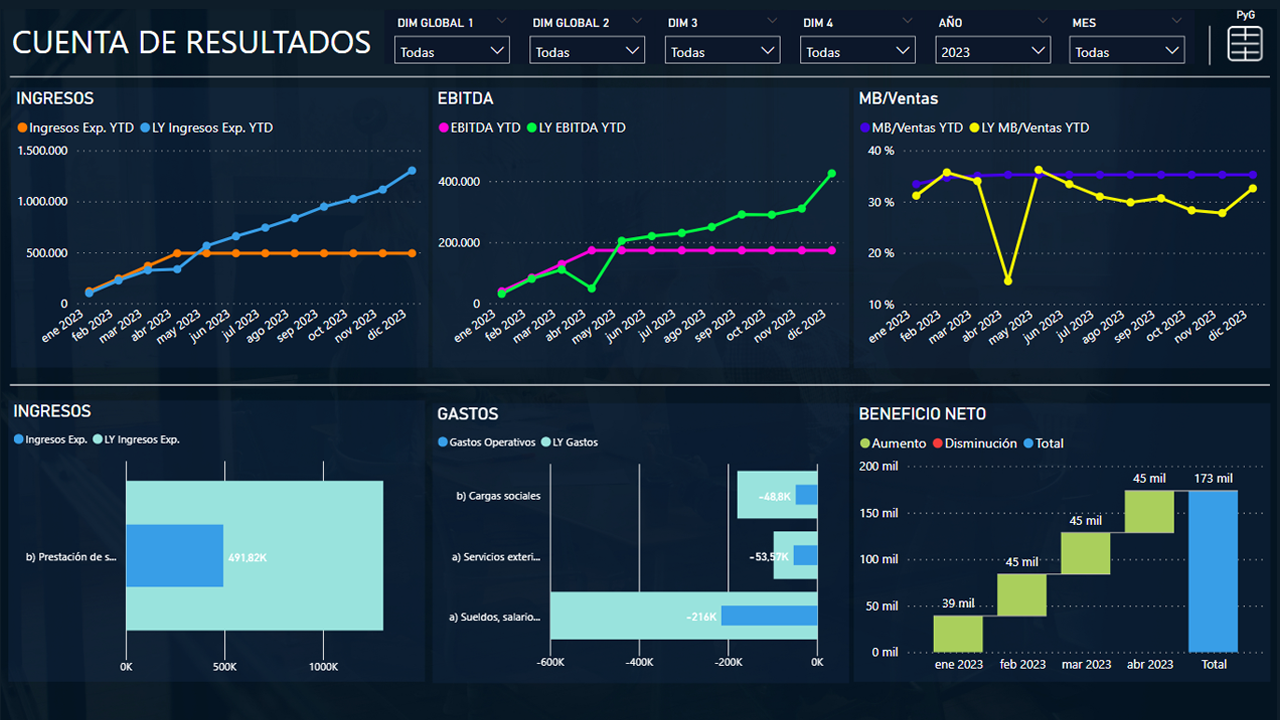
Task: Open the DIM 3 dropdown selector
Action: click(723, 51)
